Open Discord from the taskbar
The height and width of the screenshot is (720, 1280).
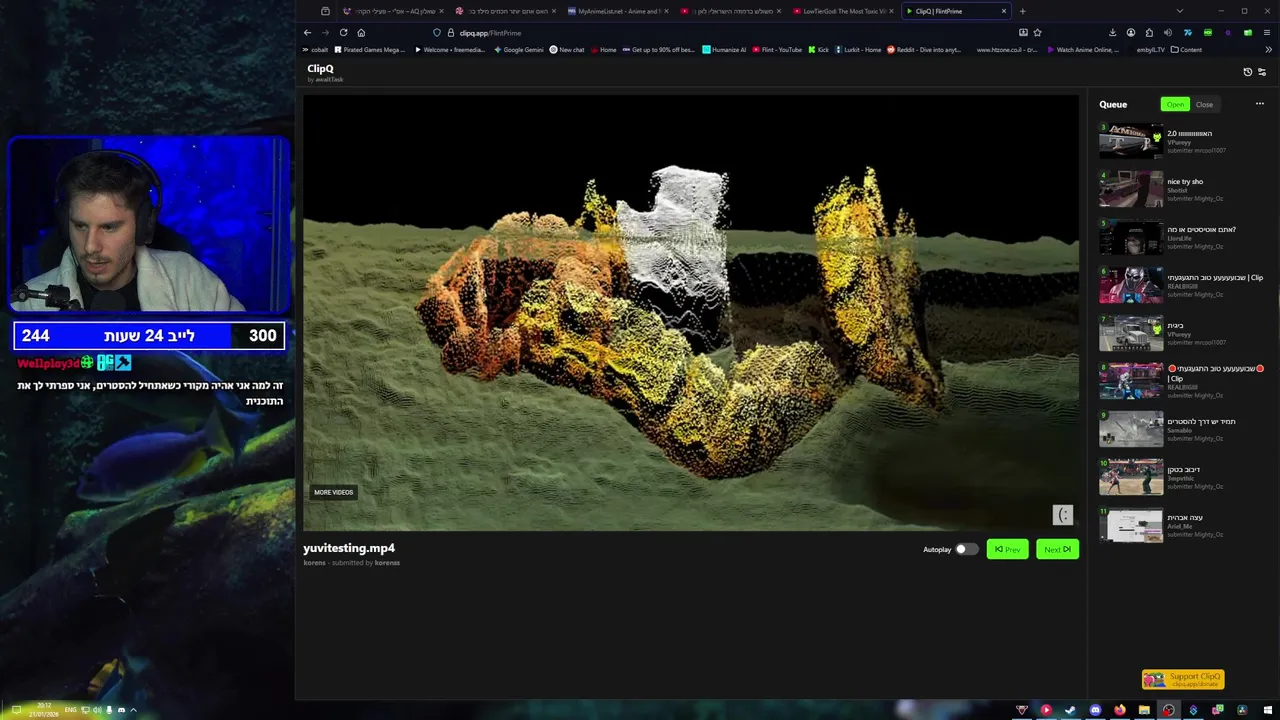coord(1095,710)
